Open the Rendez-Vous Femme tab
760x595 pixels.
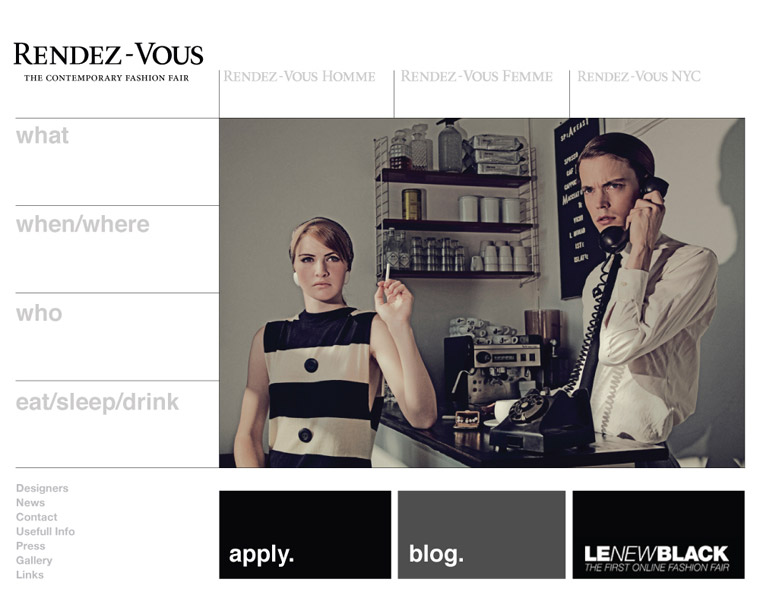point(476,77)
